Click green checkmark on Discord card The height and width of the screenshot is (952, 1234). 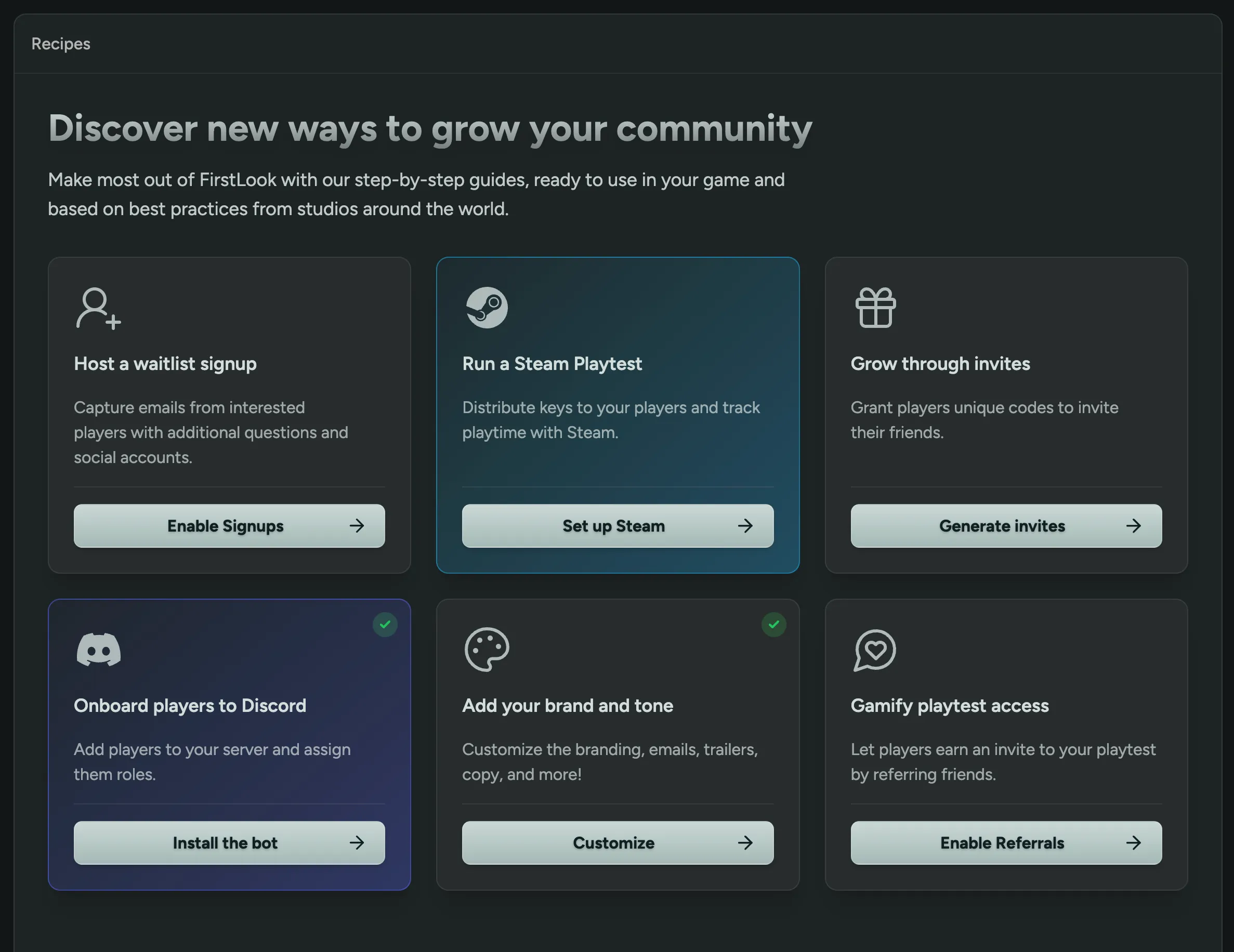pyautogui.click(x=385, y=624)
